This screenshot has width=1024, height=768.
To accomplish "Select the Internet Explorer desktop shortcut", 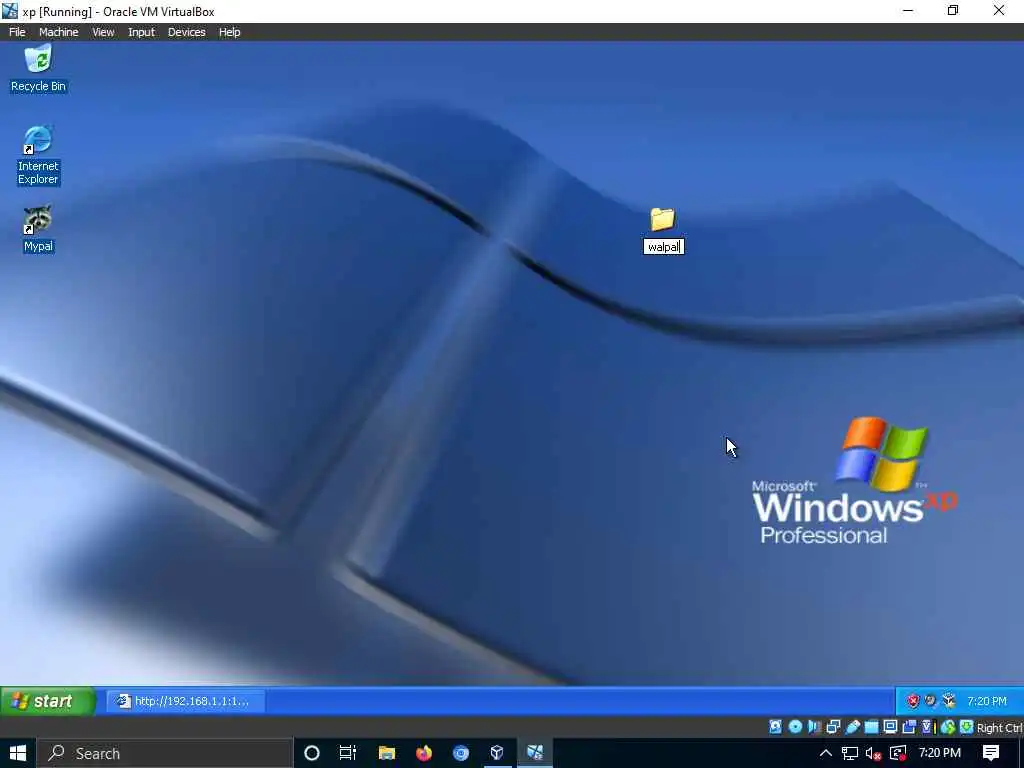I will (x=38, y=155).
